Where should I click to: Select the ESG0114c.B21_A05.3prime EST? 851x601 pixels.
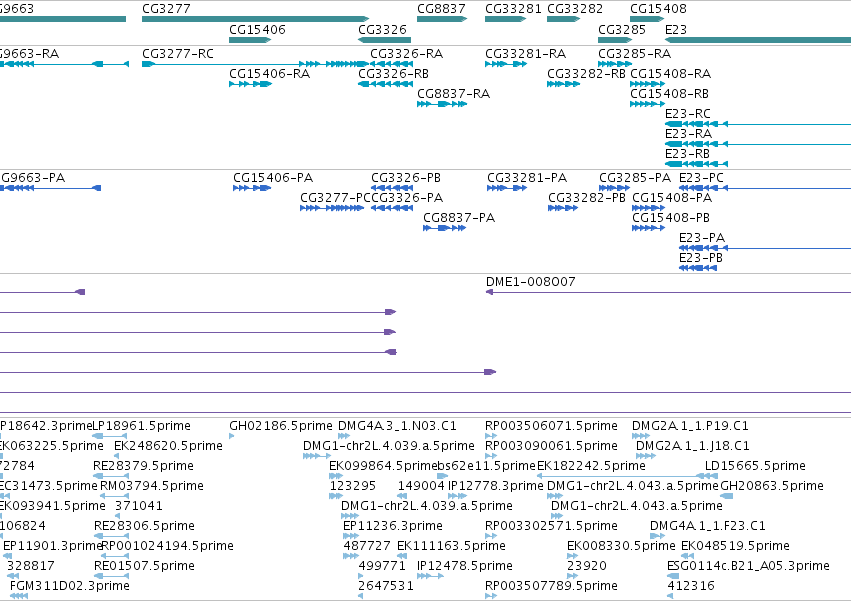(x=673, y=577)
